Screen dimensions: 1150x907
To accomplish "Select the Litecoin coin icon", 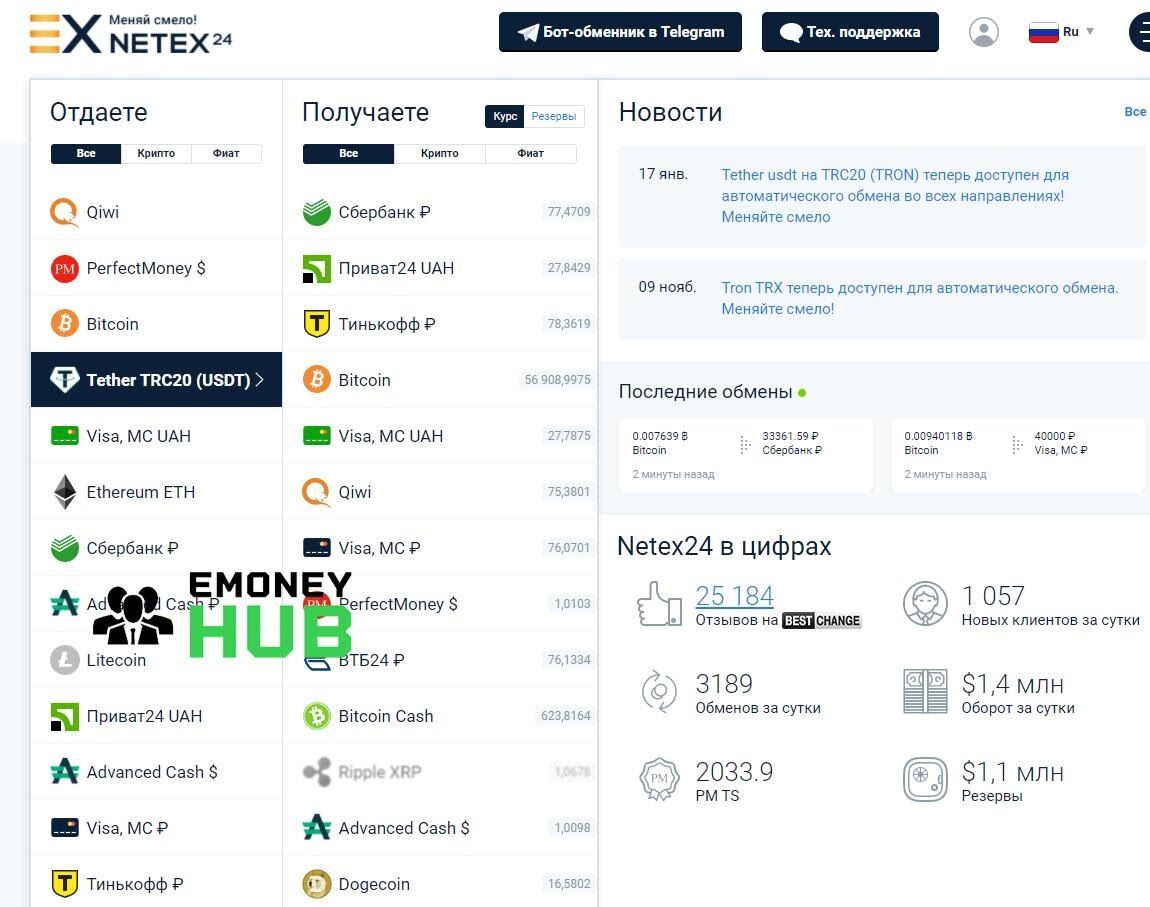I will coord(65,660).
